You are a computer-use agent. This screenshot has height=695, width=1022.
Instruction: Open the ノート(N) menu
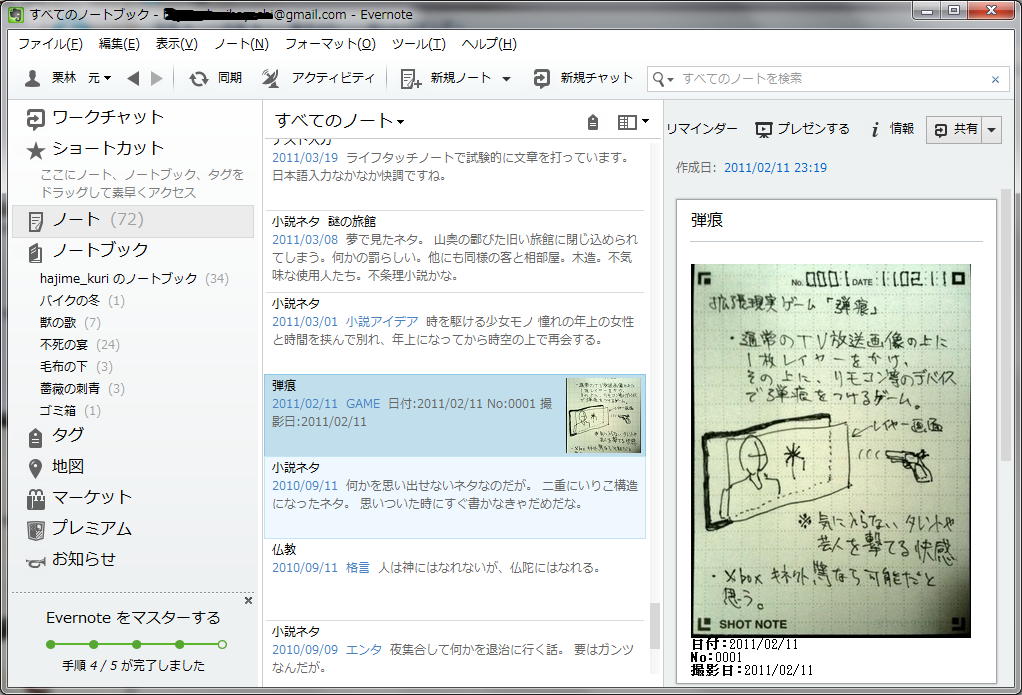241,44
